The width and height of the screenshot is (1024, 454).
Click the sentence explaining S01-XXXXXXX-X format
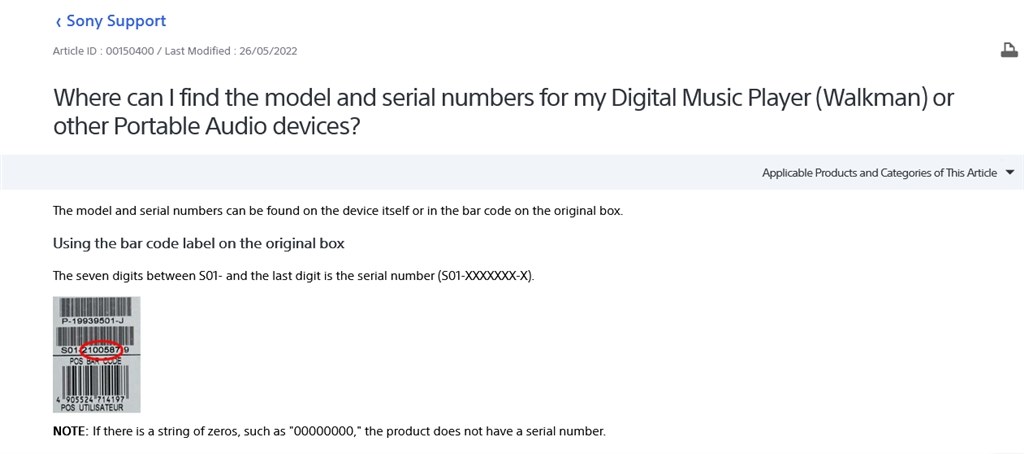point(294,275)
